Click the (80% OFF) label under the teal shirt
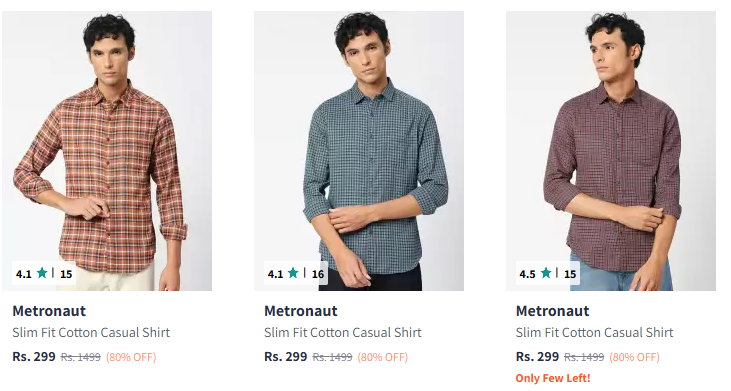 383,357
